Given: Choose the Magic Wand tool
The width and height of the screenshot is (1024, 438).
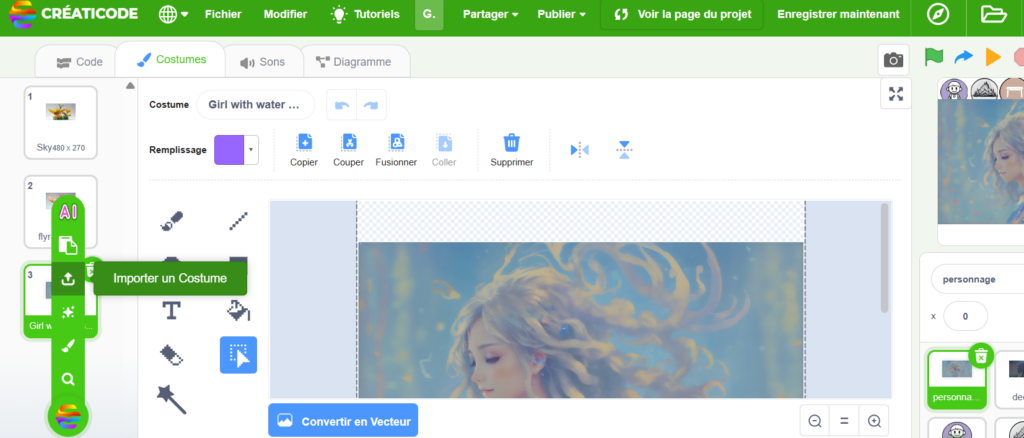Looking at the screenshot, I should pyautogui.click(x=172, y=399).
